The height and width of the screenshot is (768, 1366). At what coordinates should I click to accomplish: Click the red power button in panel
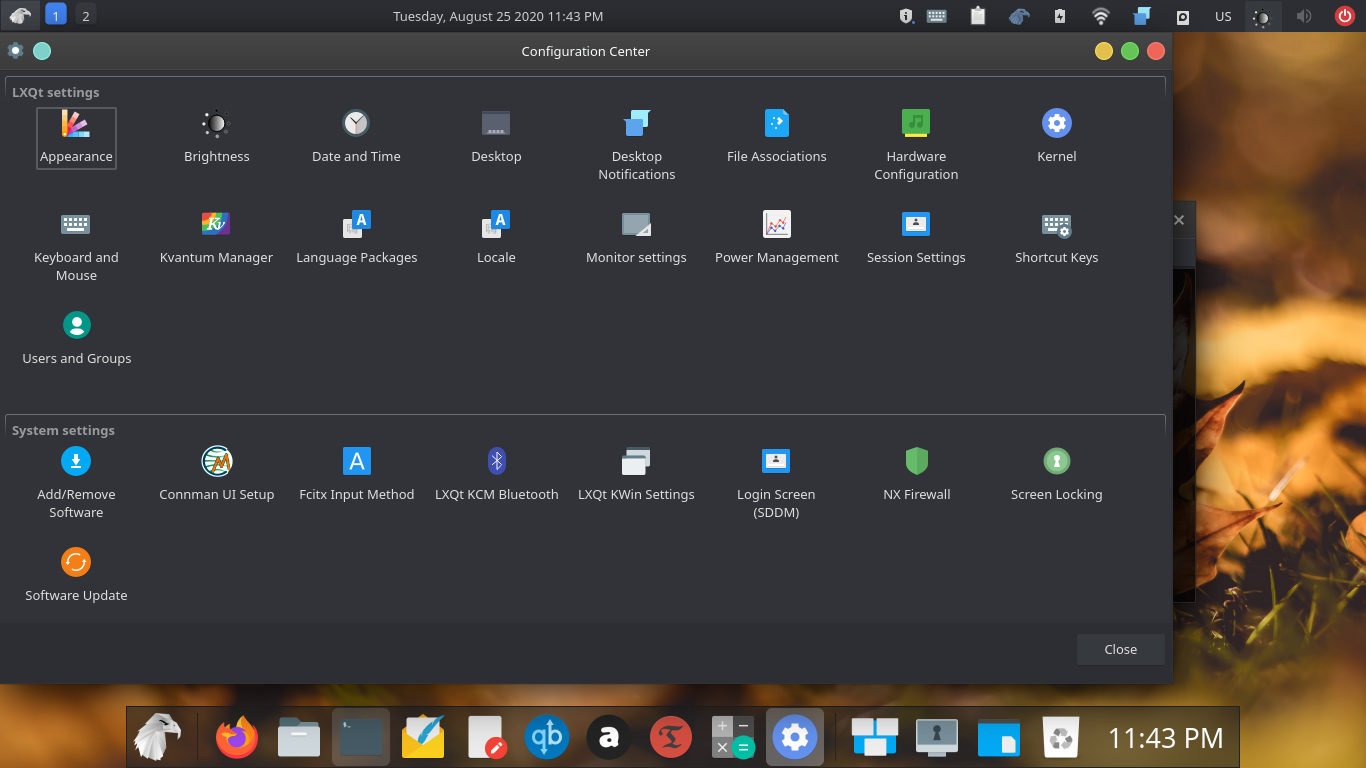click(1345, 16)
